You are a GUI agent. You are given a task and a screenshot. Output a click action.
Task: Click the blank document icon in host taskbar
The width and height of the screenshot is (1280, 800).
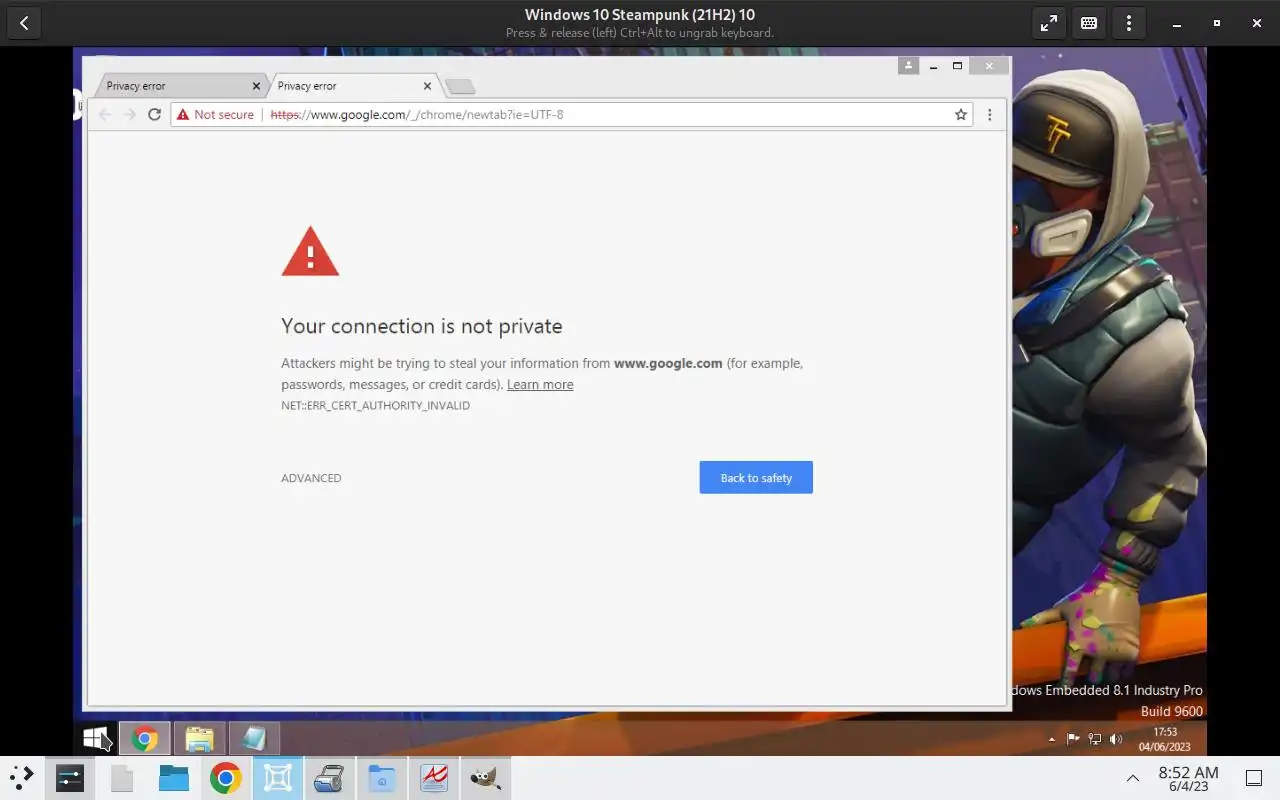click(122, 777)
